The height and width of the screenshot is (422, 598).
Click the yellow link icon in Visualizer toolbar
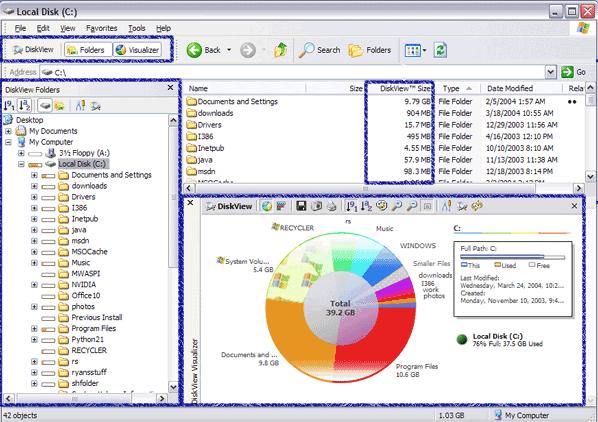477,206
